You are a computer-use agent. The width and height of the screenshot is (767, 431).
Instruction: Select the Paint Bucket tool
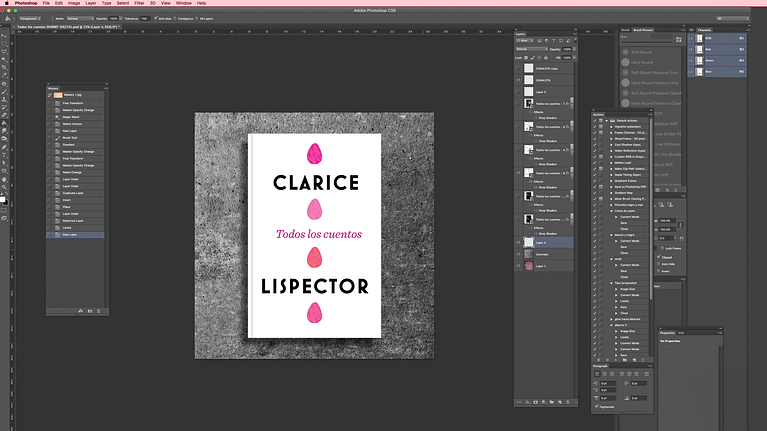[x=5, y=123]
